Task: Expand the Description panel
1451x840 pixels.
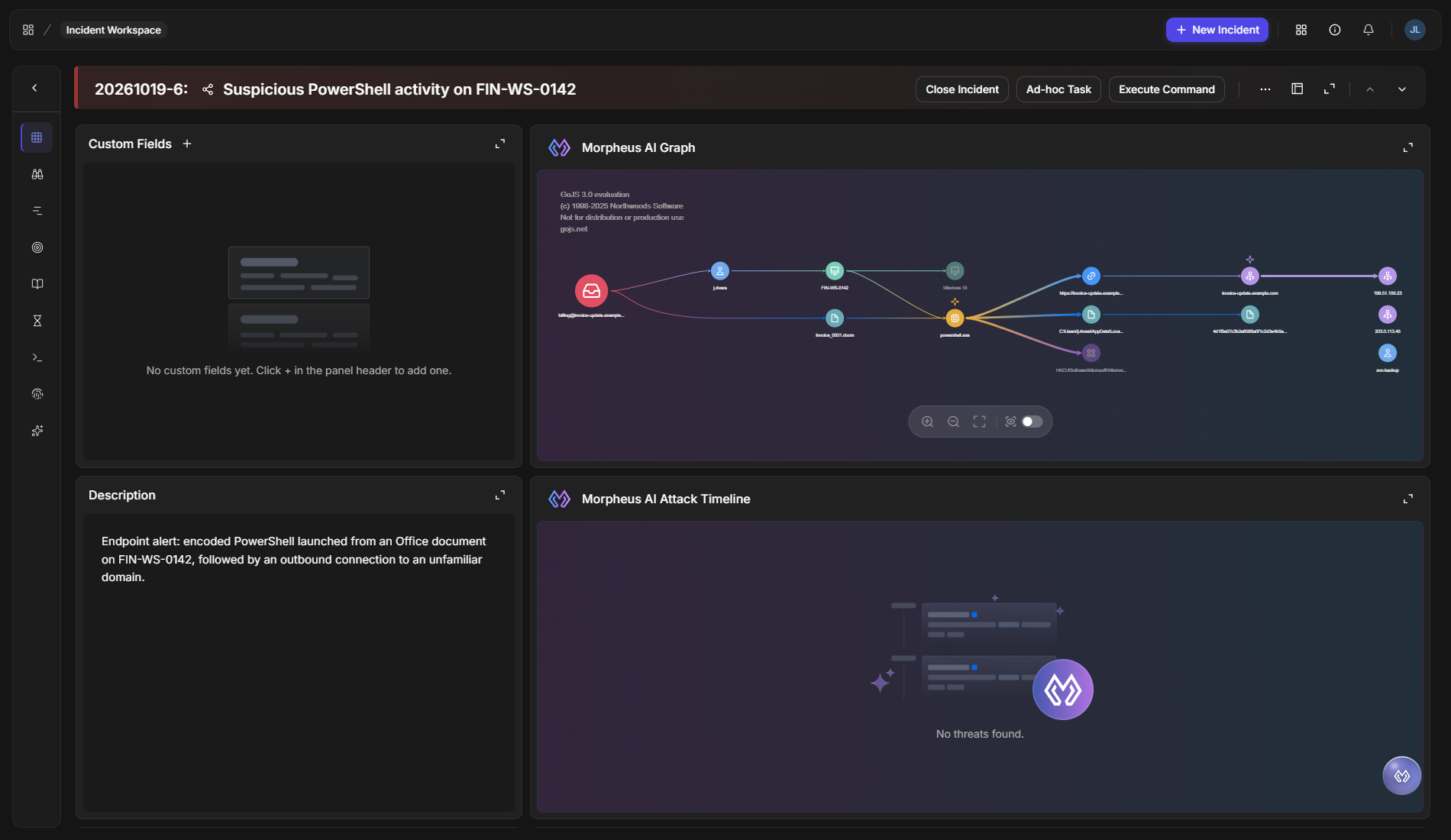Action: point(500,495)
